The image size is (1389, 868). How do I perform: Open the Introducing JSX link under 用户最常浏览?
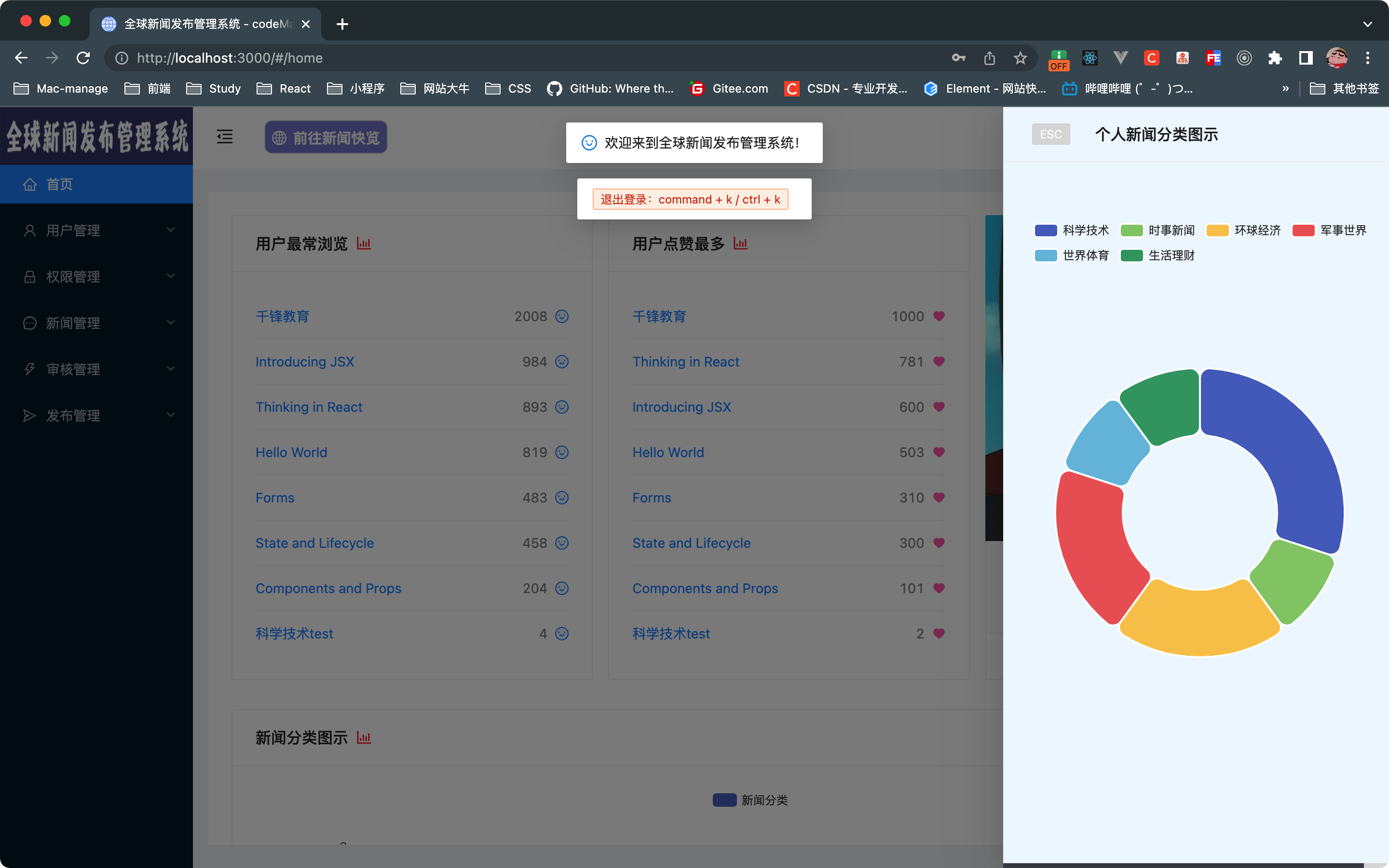[x=305, y=362]
